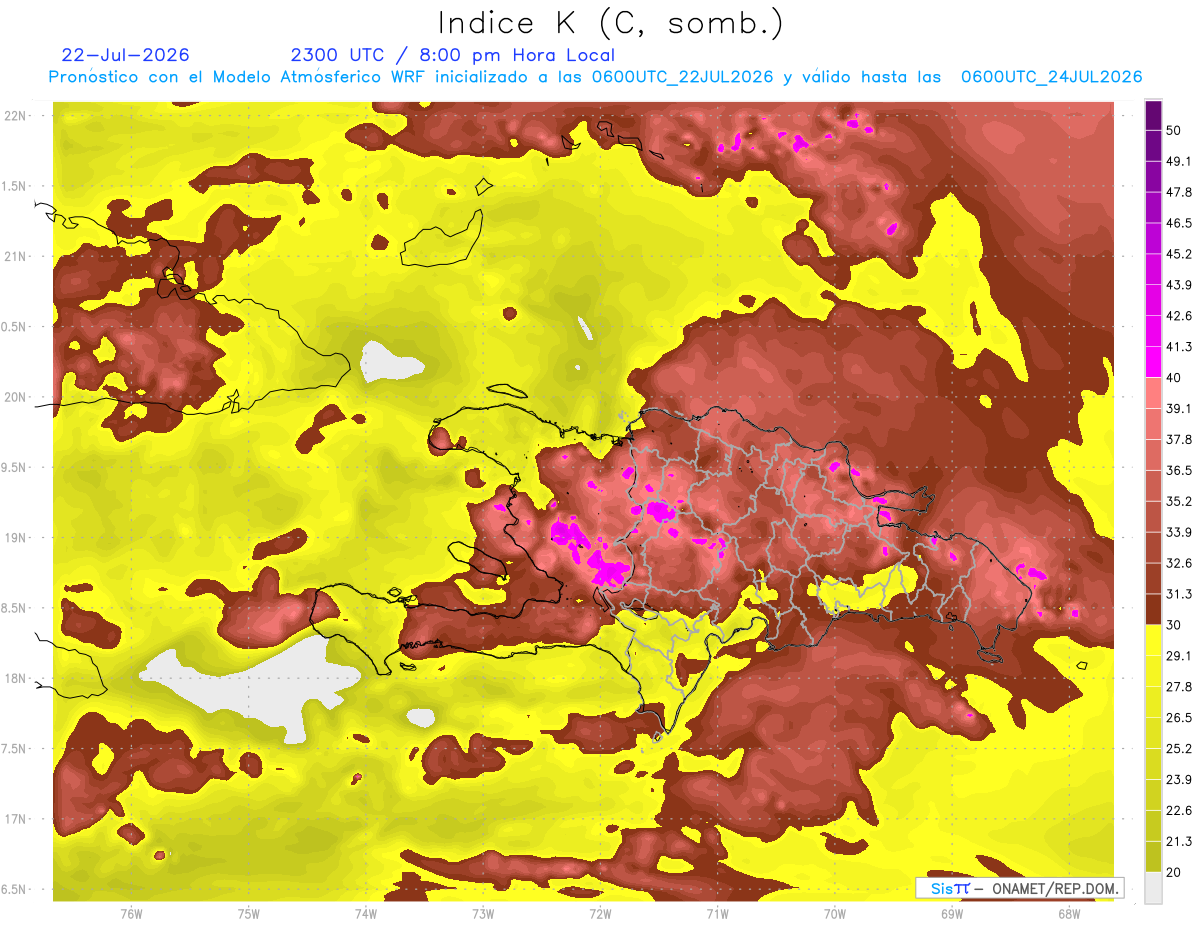Click the longitude axis label "75W"

(x=249, y=913)
